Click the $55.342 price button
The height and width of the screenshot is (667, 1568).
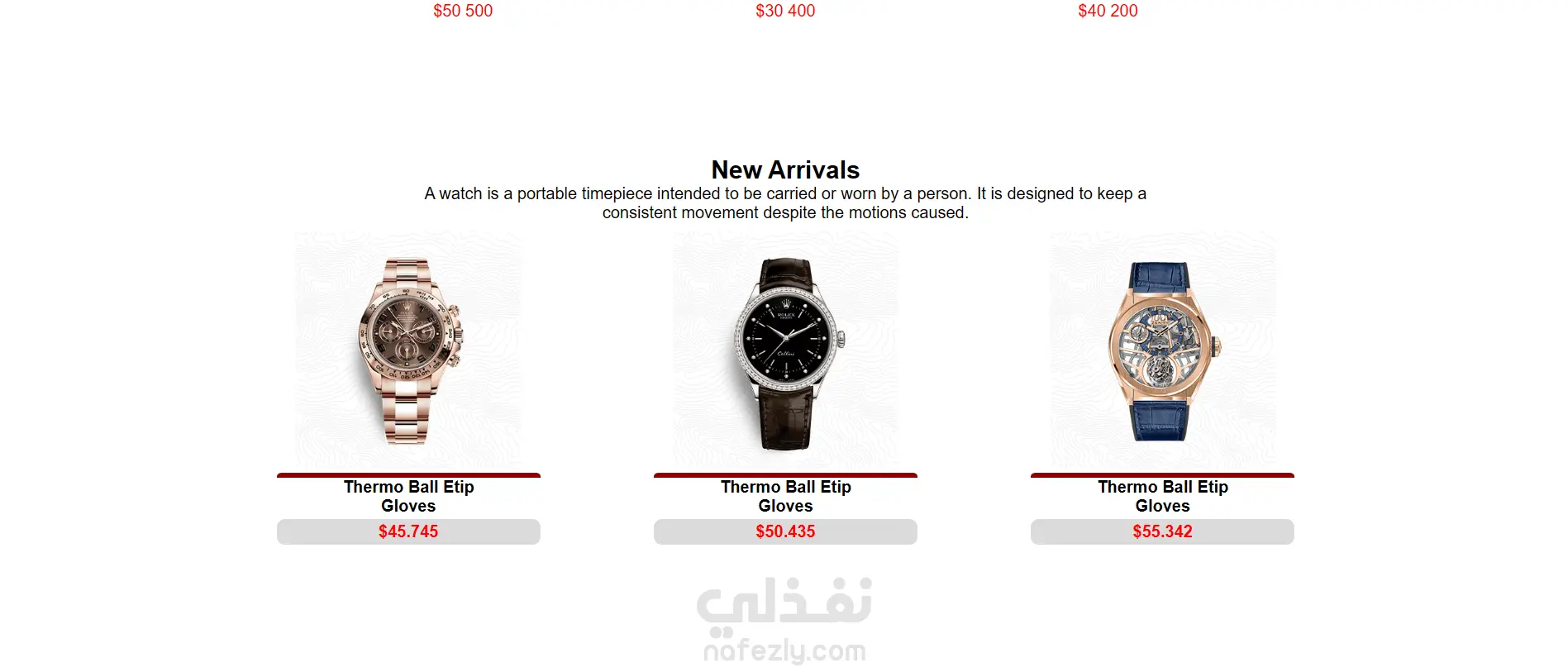coord(1162,531)
